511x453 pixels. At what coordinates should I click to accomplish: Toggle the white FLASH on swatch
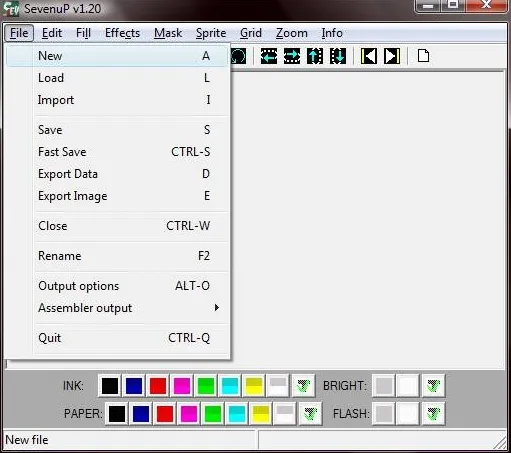click(x=407, y=414)
